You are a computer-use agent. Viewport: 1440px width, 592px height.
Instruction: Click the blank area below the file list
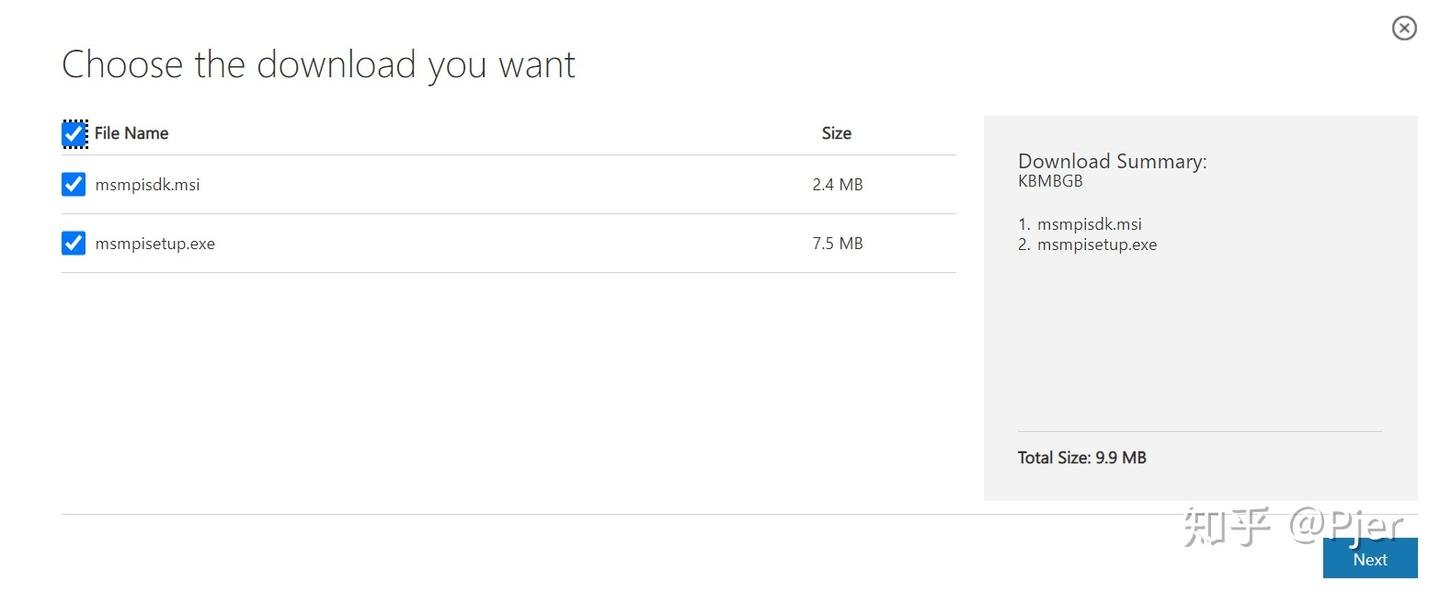(500, 390)
